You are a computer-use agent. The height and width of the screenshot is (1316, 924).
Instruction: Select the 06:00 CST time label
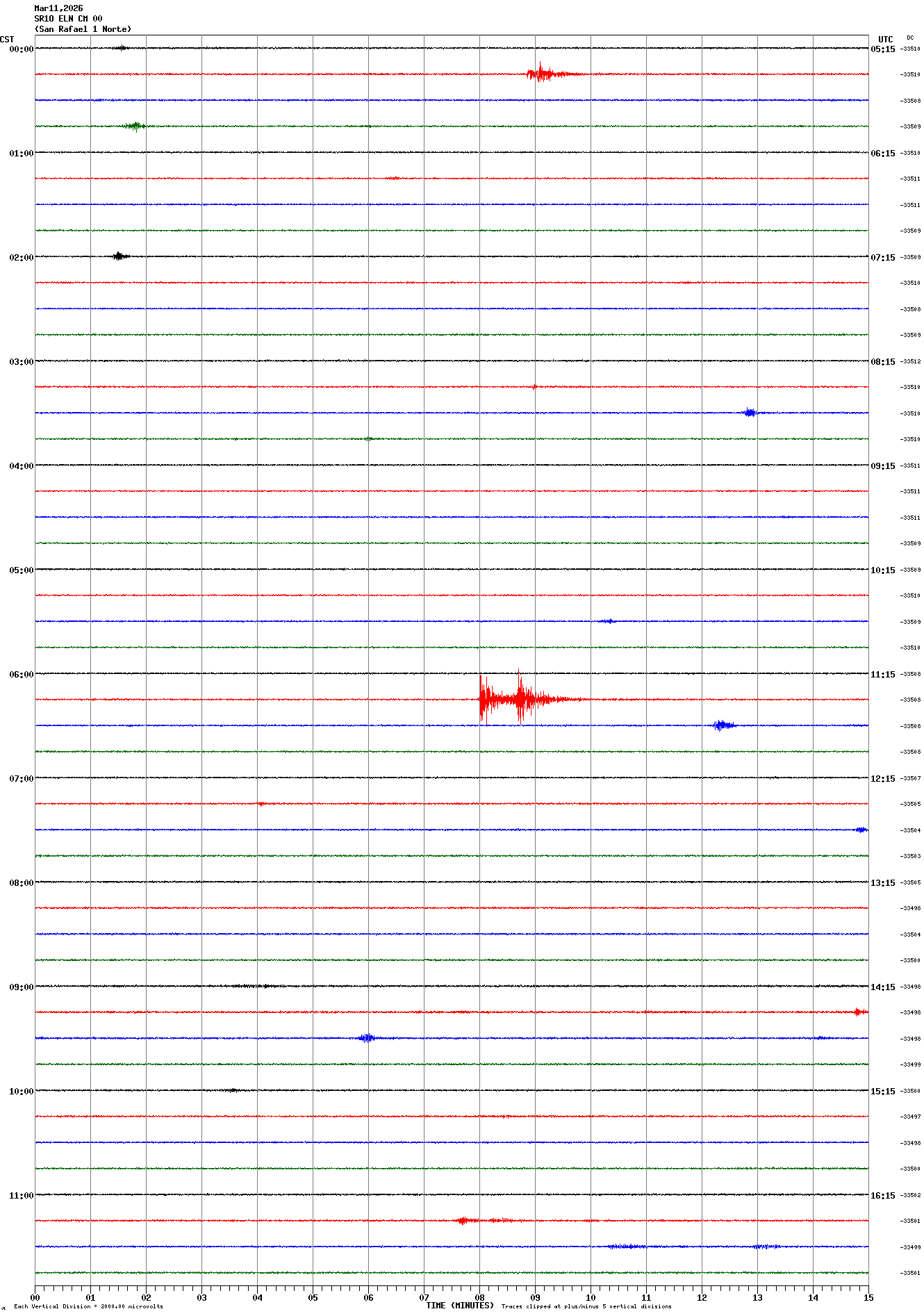21,674
